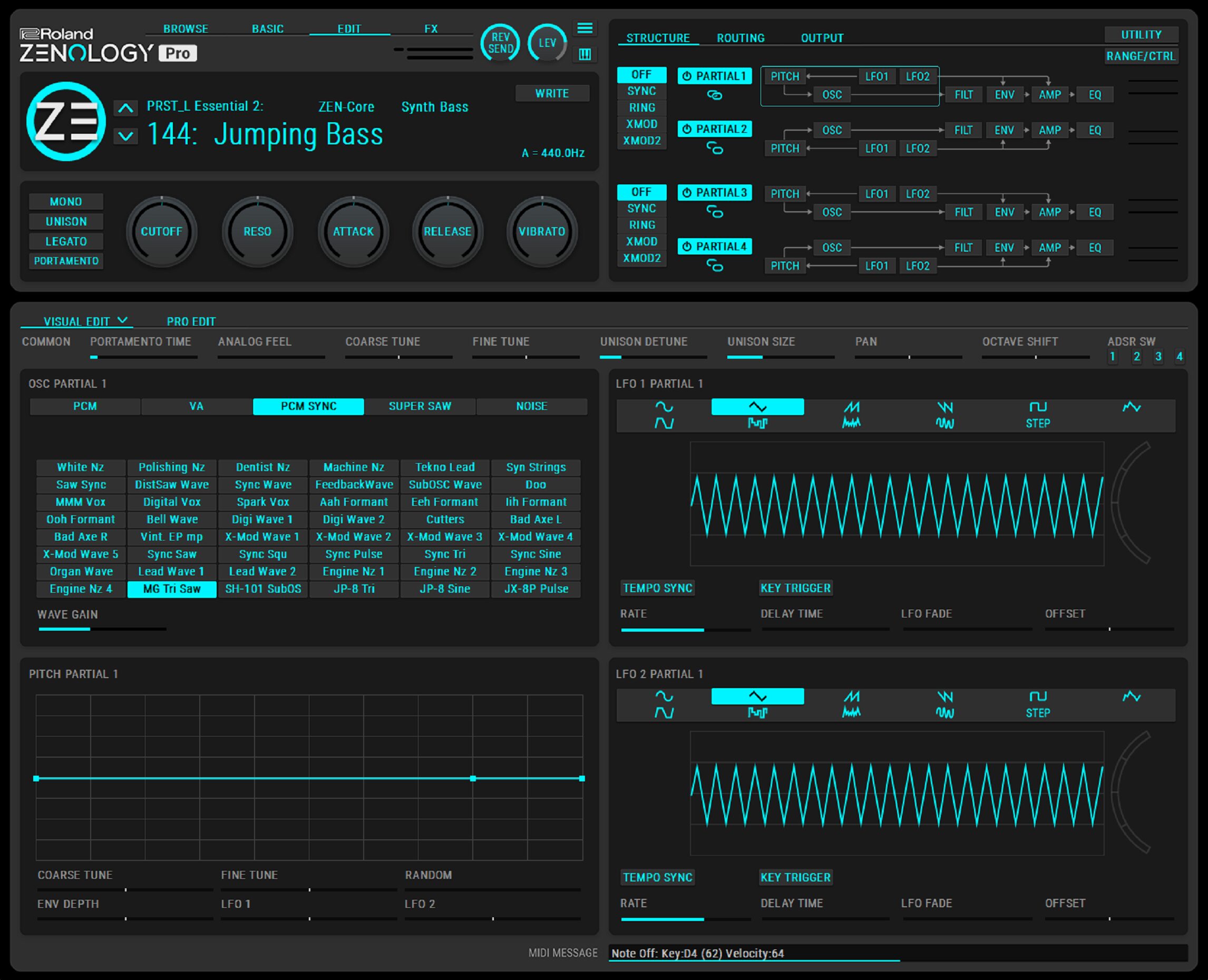The image size is (1208, 980).
Task: Go to previous preset with up arrow
Action: point(126,108)
